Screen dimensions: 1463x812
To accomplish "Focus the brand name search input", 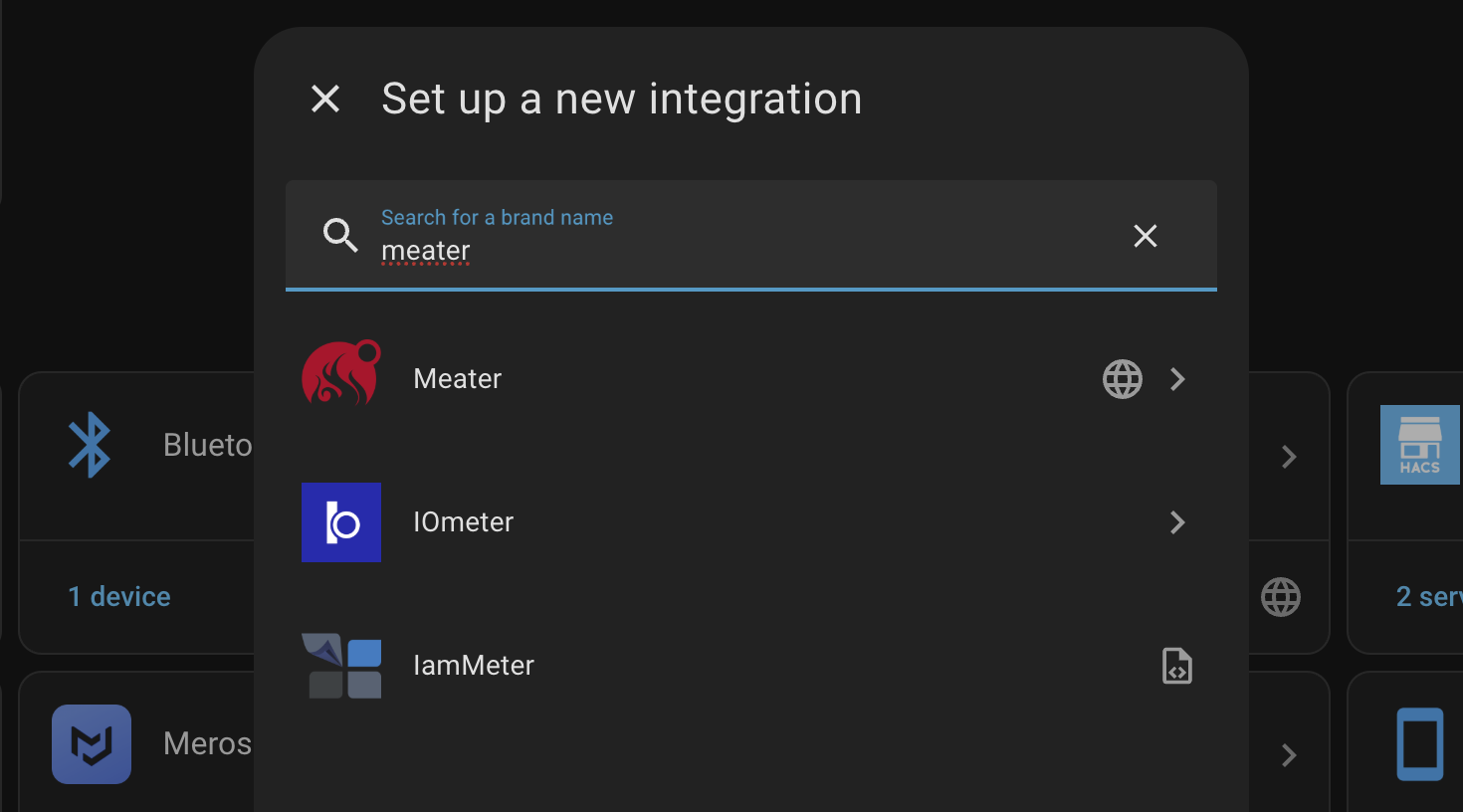I will coord(750,236).
